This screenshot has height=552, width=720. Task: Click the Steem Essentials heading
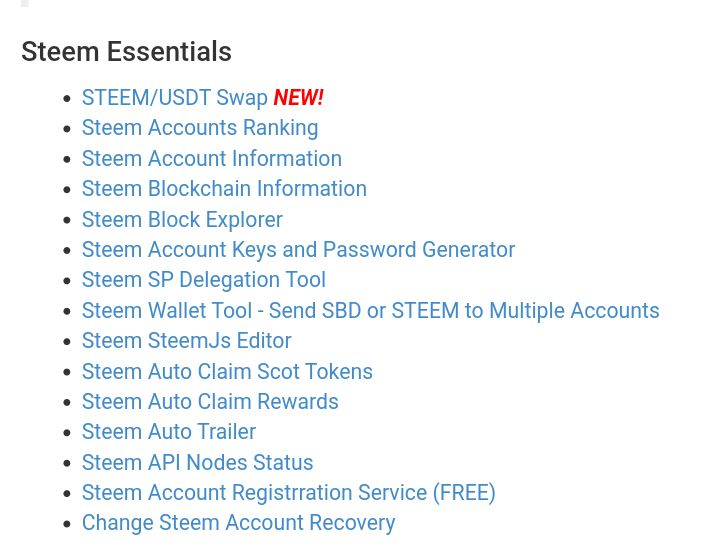126,51
